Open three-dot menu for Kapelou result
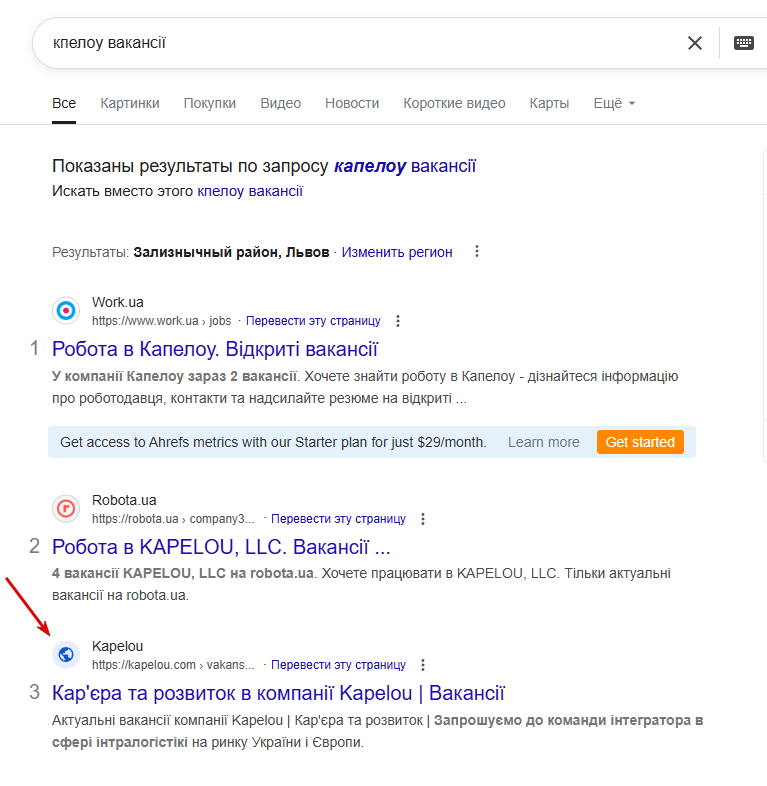Viewport: 767px width, 786px height. pyautogui.click(x=423, y=665)
